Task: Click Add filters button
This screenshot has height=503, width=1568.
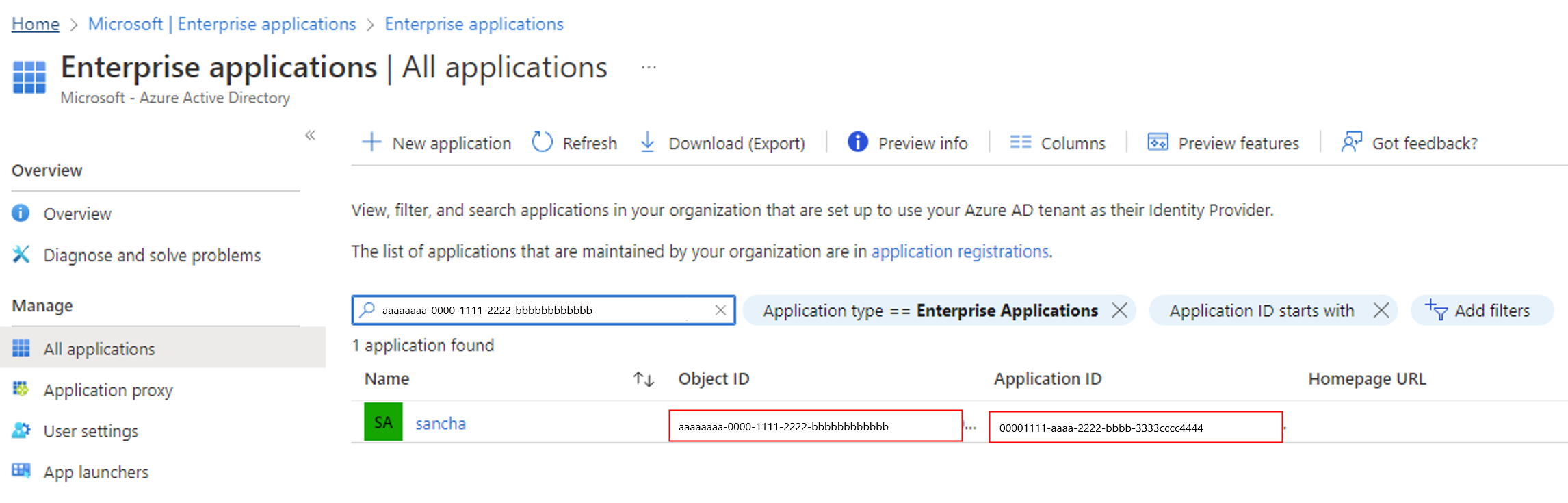Action: tap(1480, 311)
